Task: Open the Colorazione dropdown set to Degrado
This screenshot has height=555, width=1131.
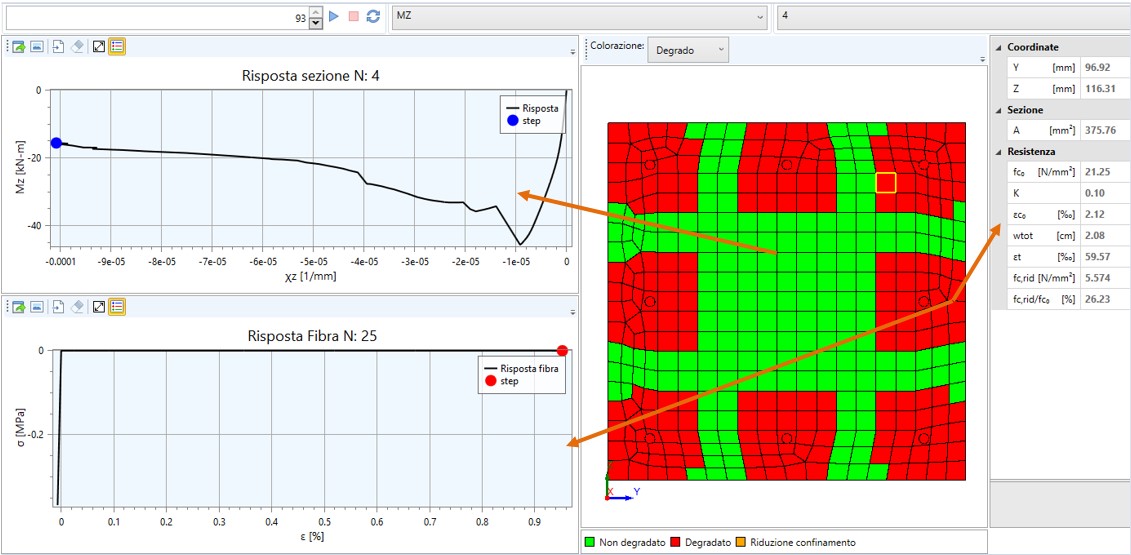Action: (688, 50)
